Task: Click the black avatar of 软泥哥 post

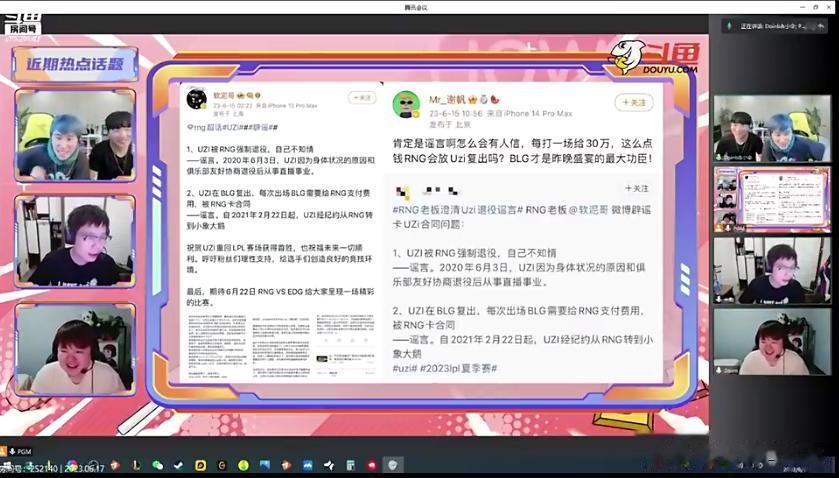Action: (196, 99)
